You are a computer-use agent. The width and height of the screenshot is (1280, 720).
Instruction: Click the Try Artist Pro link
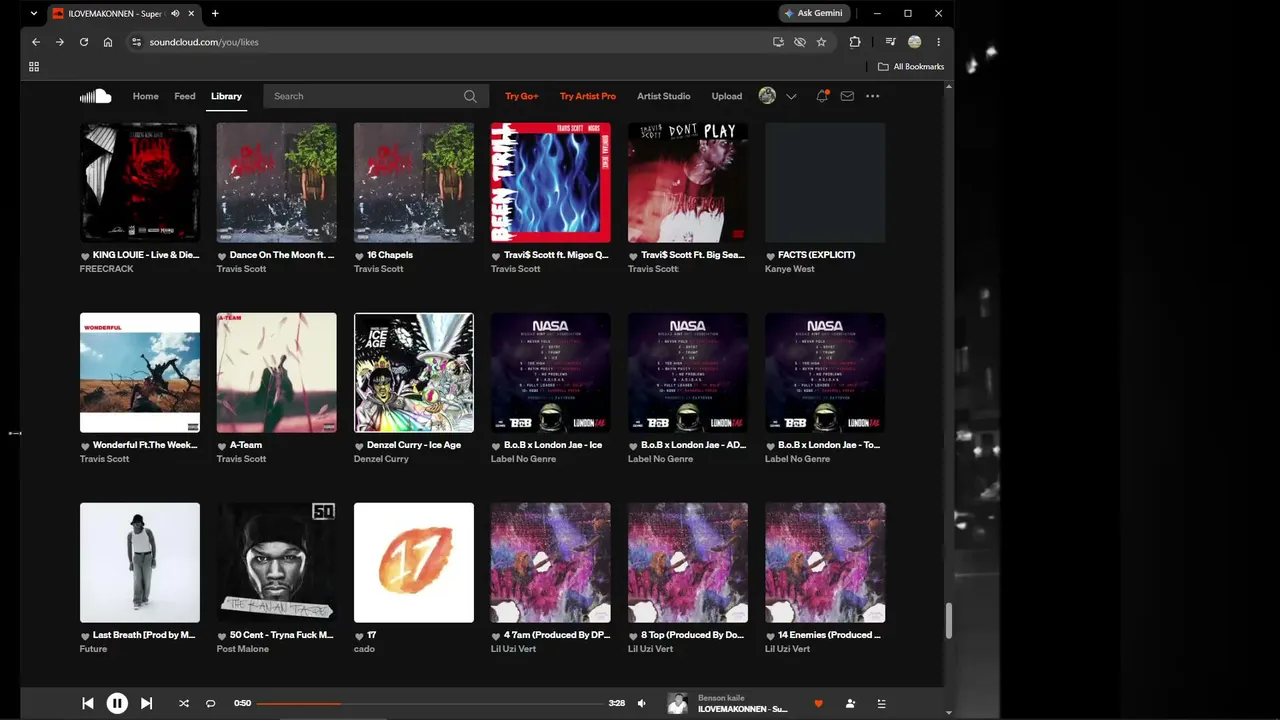(x=588, y=96)
